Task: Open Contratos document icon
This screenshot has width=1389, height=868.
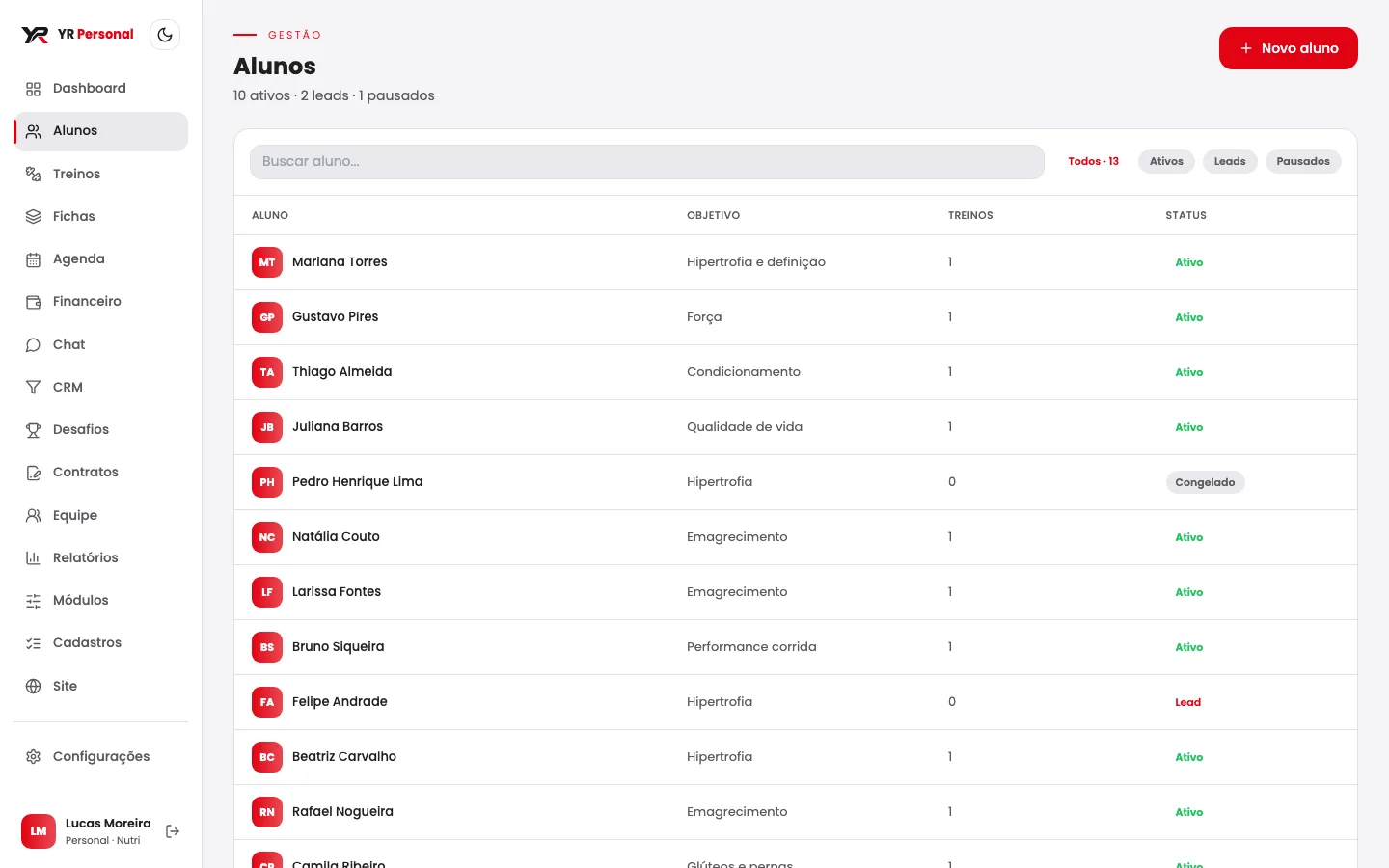Action: coord(34,473)
